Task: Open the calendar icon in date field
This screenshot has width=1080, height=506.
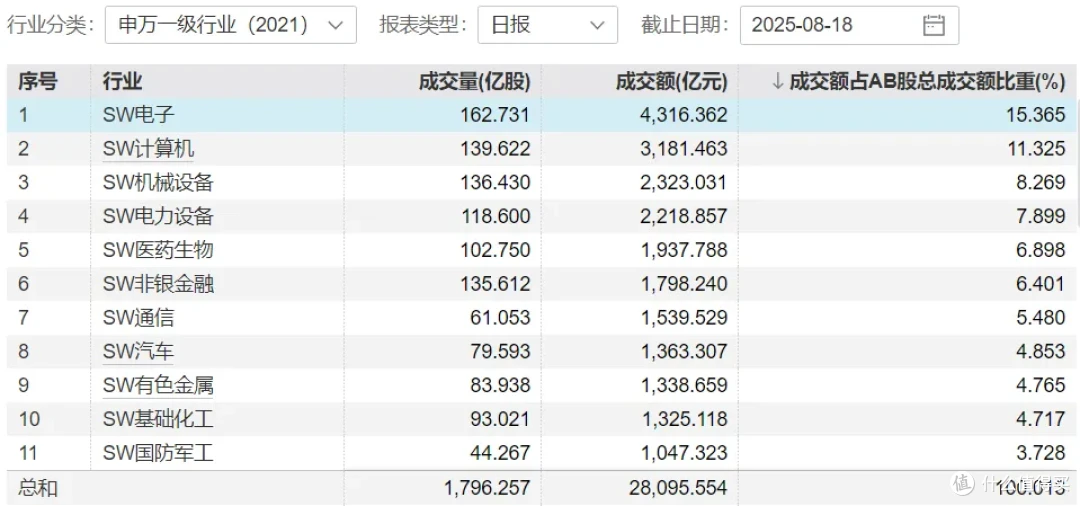Action: point(933,25)
